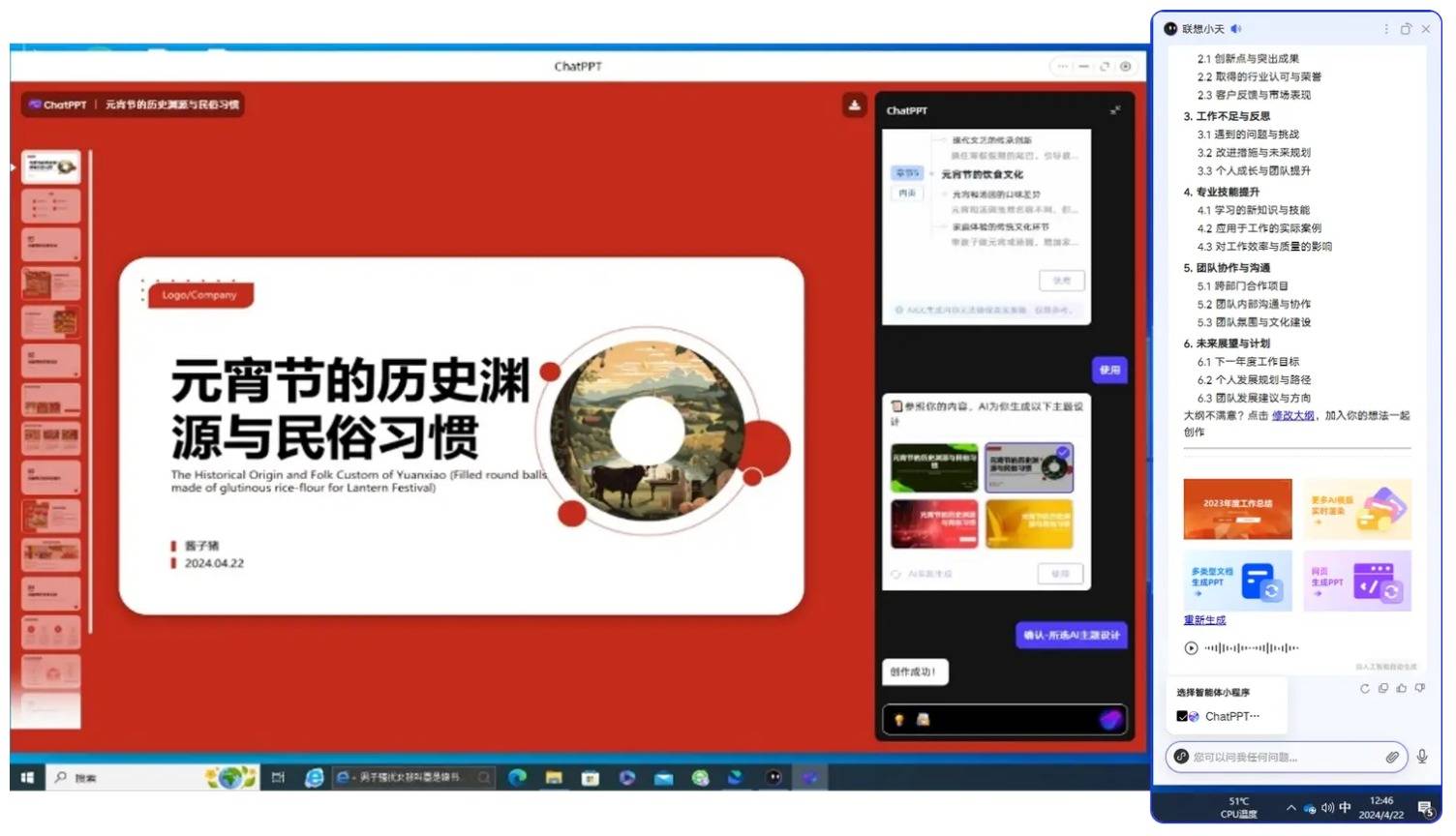Collapse the ChatPPT chat panel
The width and height of the screenshot is (1456, 836).
(x=1115, y=110)
